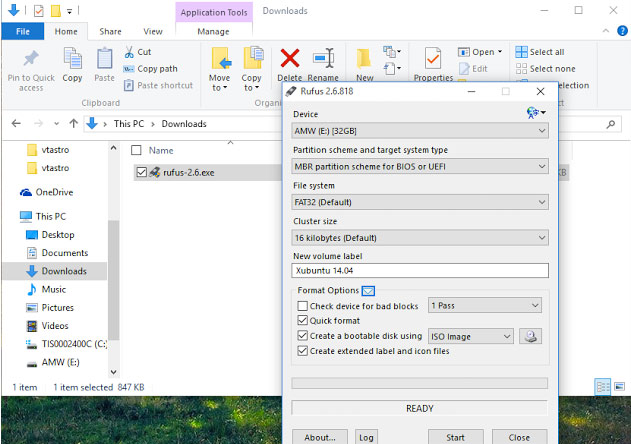The height and width of the screenshot is (444, 631).
Task: Click the Pin to Quick access icon
Action: pyautogui.click(x=31, y=59)
